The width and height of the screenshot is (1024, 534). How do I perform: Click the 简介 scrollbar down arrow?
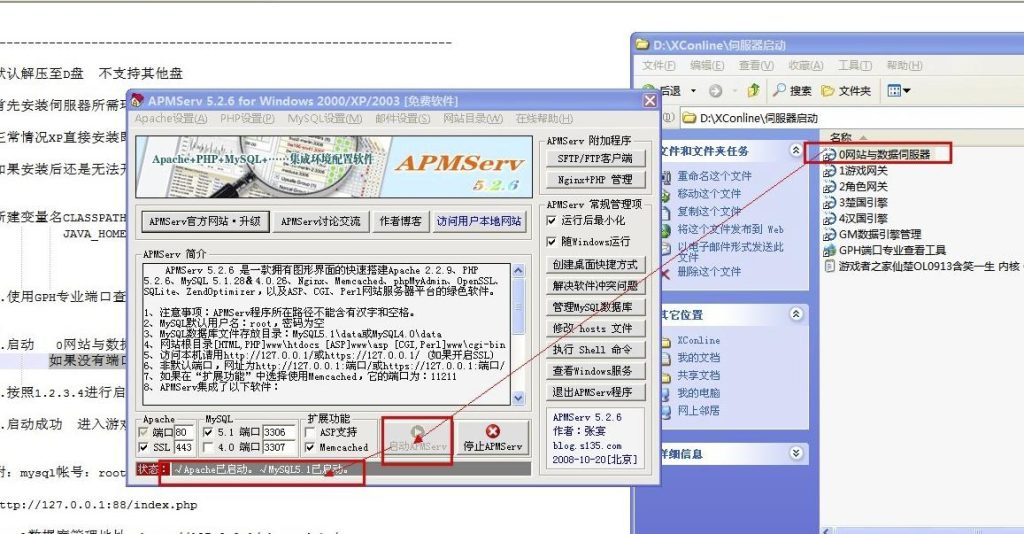point(519,398)
